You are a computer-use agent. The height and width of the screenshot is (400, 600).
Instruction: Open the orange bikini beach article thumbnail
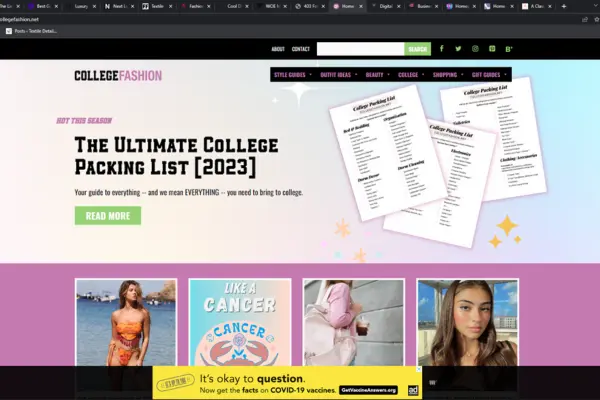coord(126,322)
